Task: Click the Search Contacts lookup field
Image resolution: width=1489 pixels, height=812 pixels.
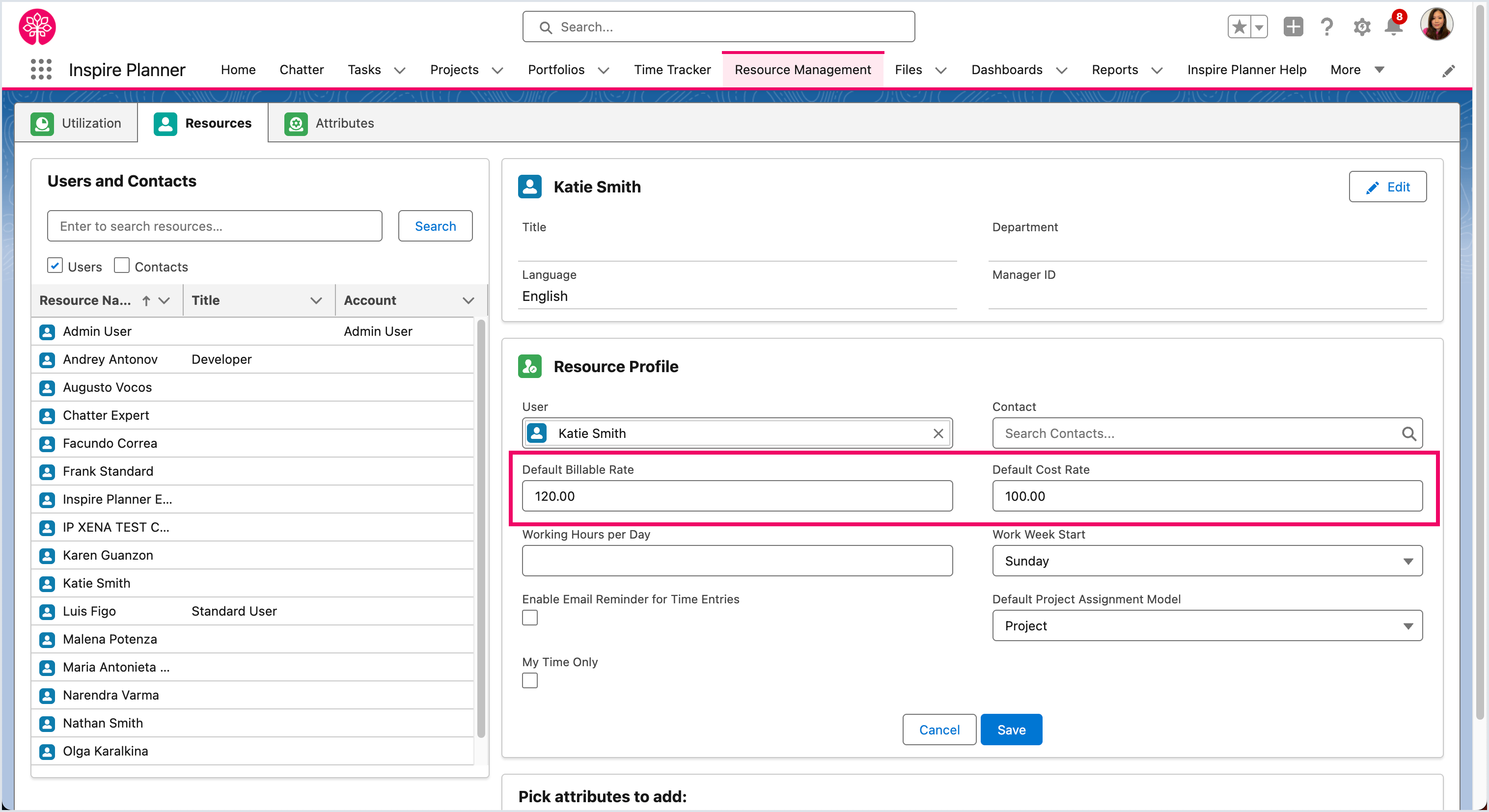Action: click(x=1207, y=433)
